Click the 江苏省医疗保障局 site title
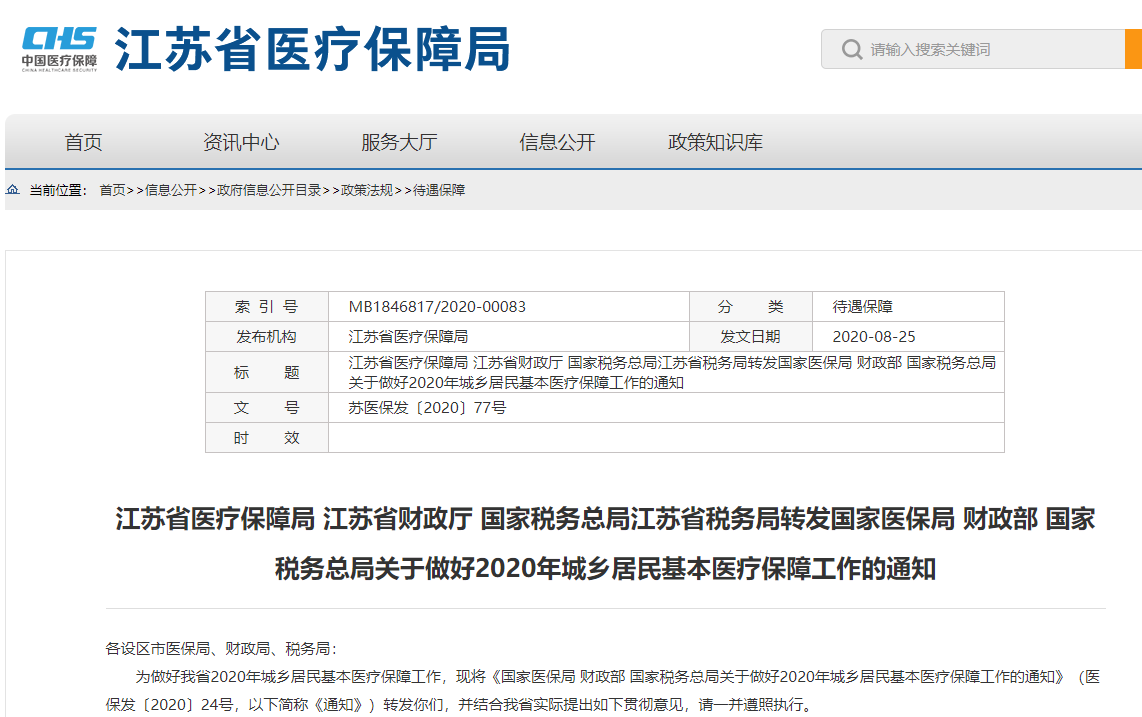The height and width of the screenshot is (717, 1142). point(312,50)
